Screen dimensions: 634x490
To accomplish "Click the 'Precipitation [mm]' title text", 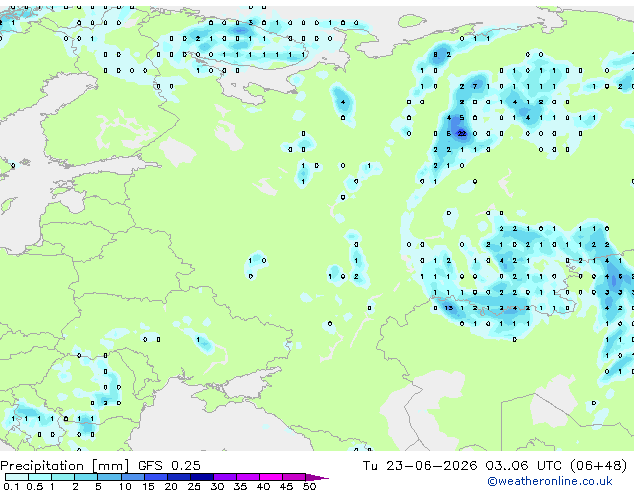I will tap(65, 466).
